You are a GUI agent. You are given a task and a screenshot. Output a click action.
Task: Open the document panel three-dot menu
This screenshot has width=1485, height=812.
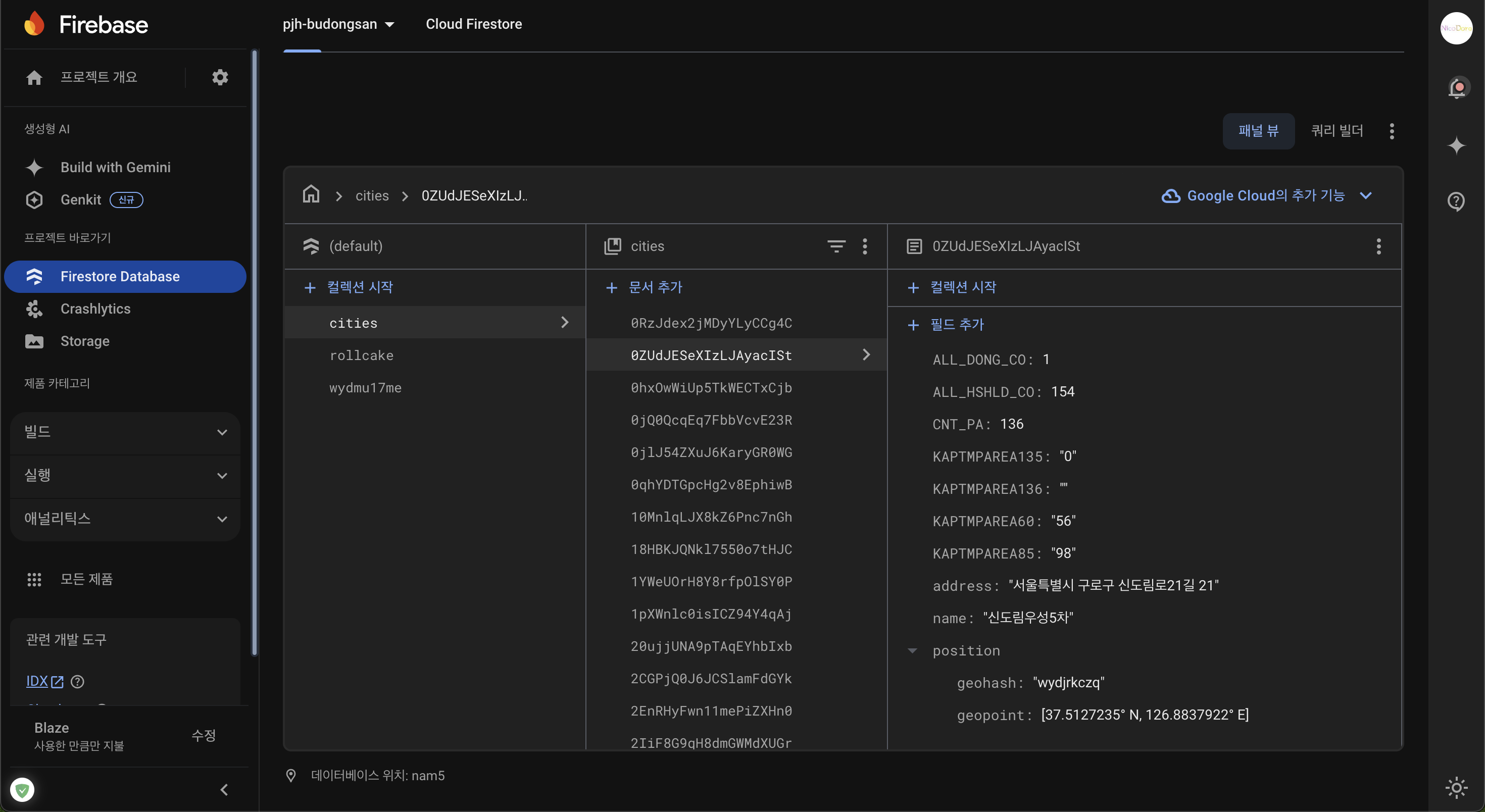(x=1378, y=246)
